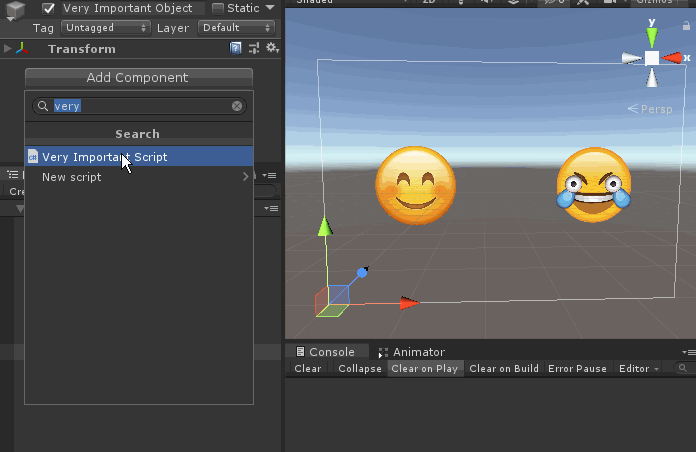Click the Hierarchy panel list icon
696x452 pixels.
coord(13,174)
